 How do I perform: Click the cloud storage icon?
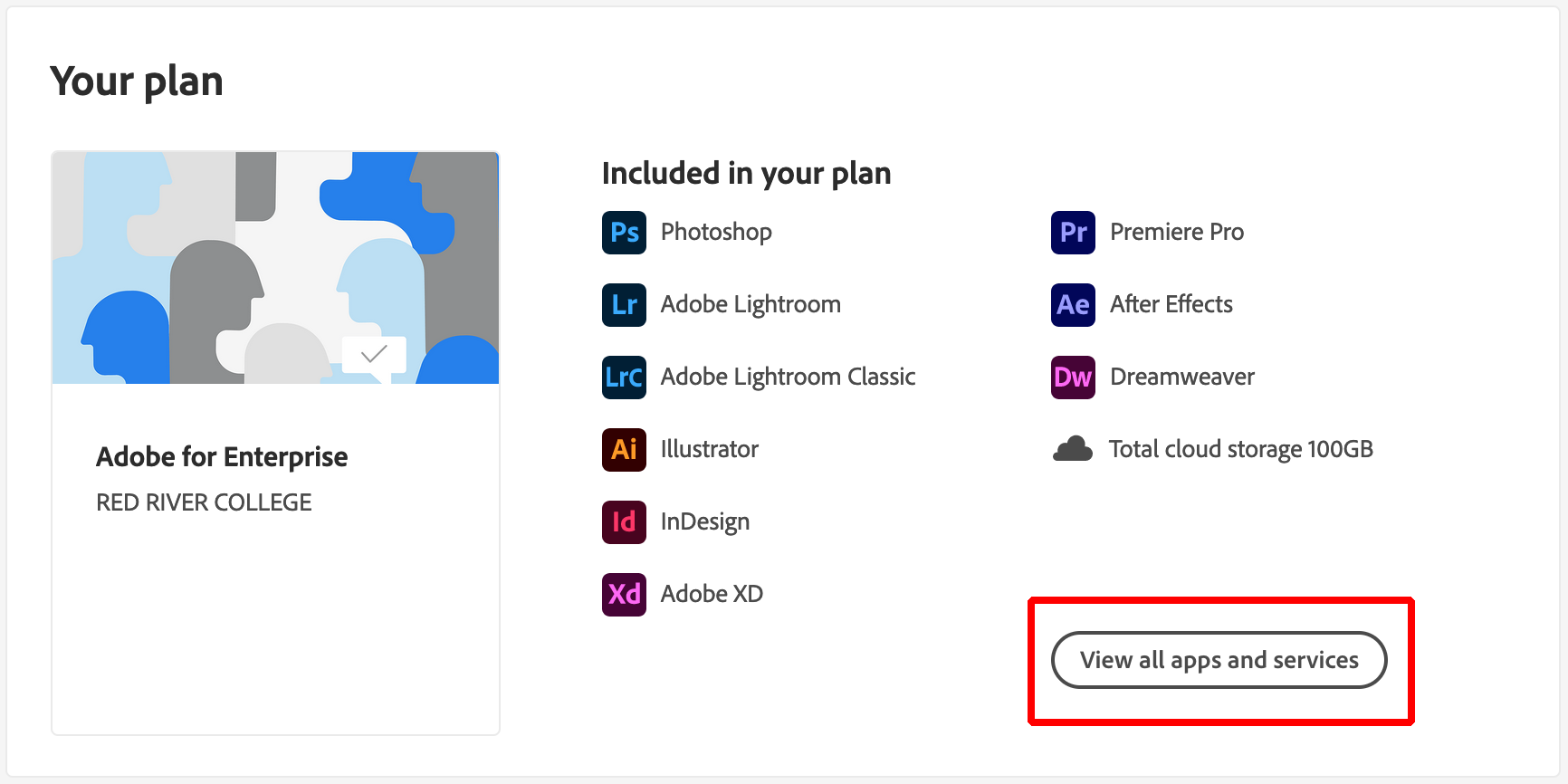tap(1072, 446)
